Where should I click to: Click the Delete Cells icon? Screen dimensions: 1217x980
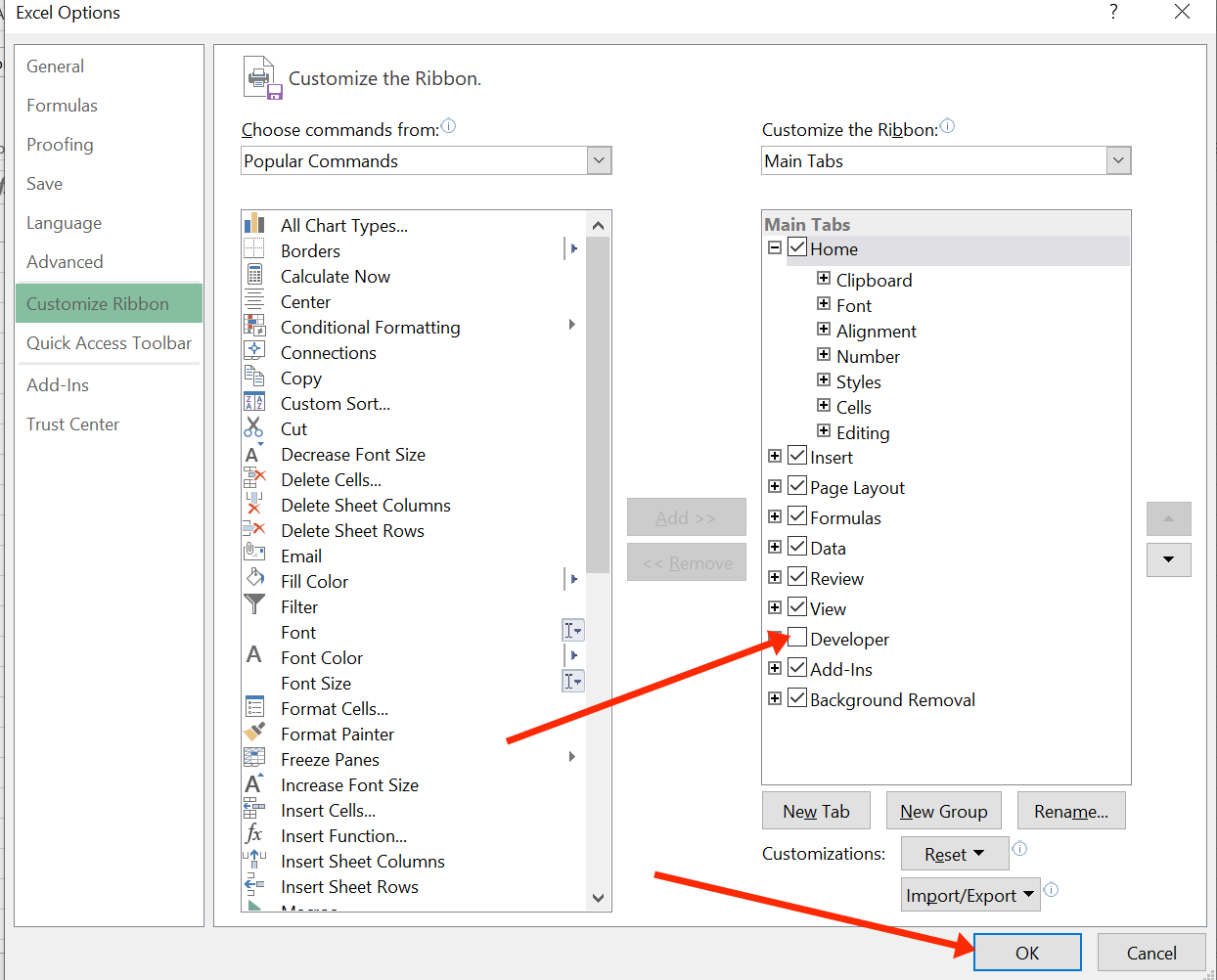(254, 478)
